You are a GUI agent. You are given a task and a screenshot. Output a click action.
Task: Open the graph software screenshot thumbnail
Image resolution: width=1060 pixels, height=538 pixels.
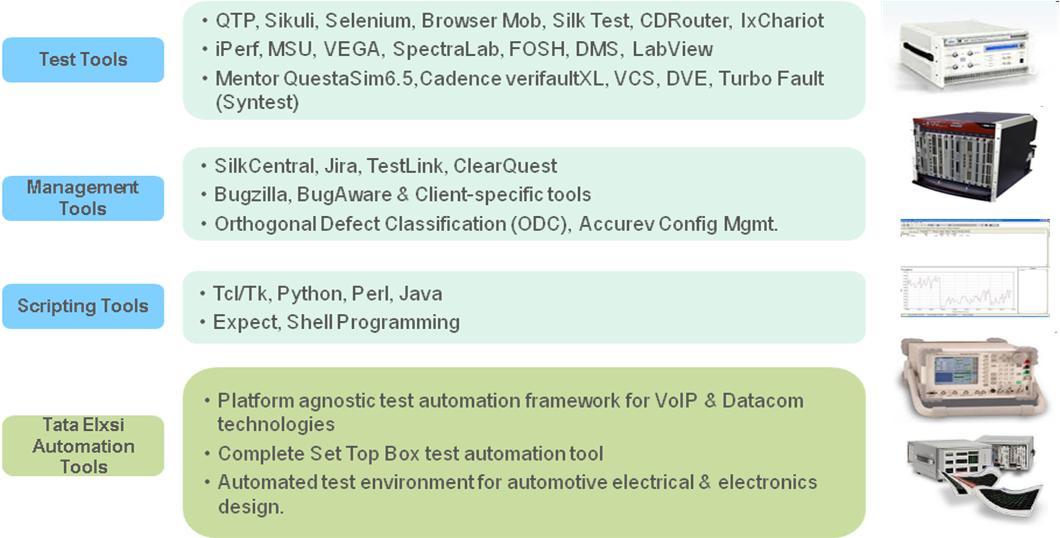(974, 268)
